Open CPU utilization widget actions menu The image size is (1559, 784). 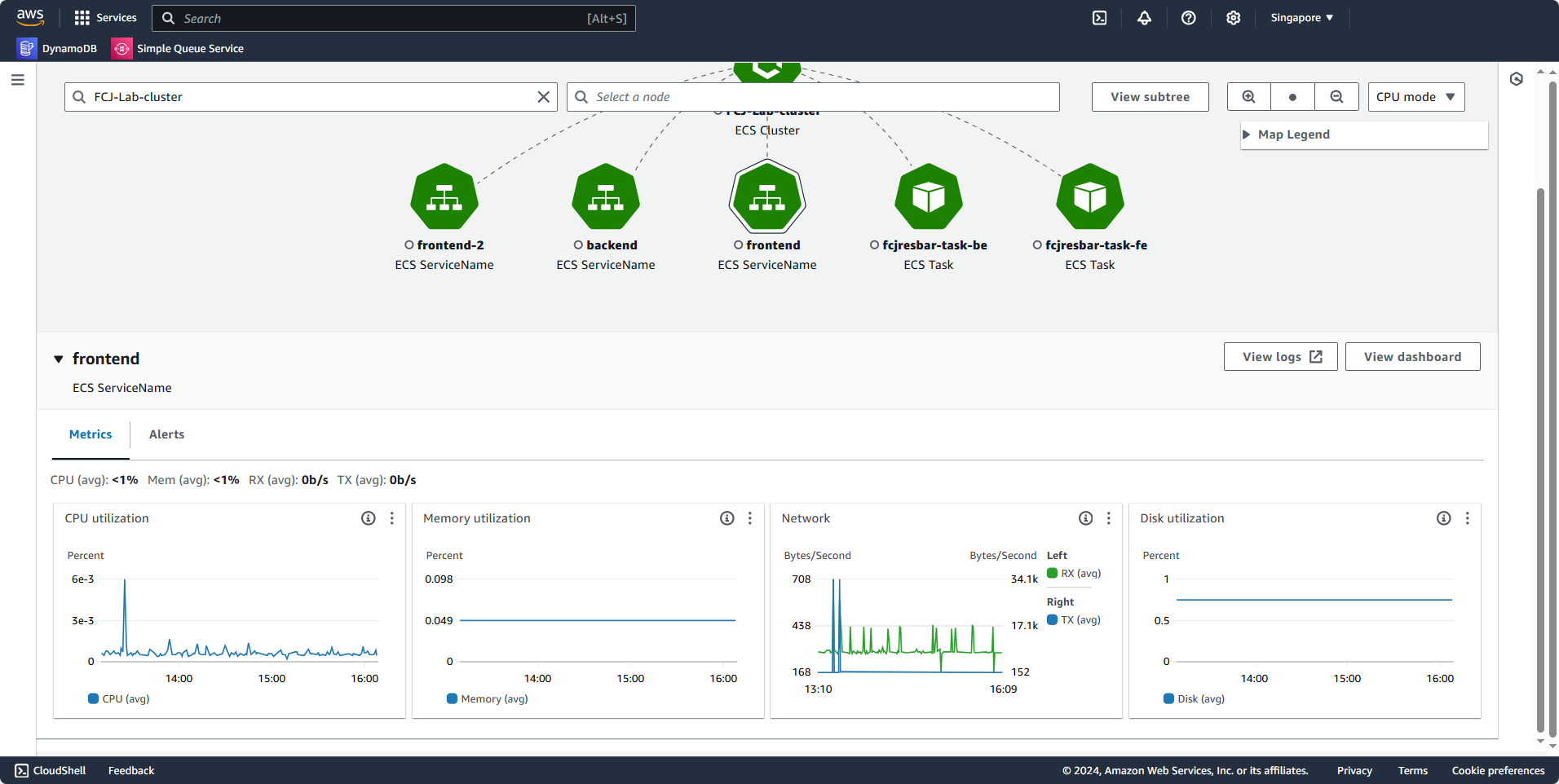392,518
